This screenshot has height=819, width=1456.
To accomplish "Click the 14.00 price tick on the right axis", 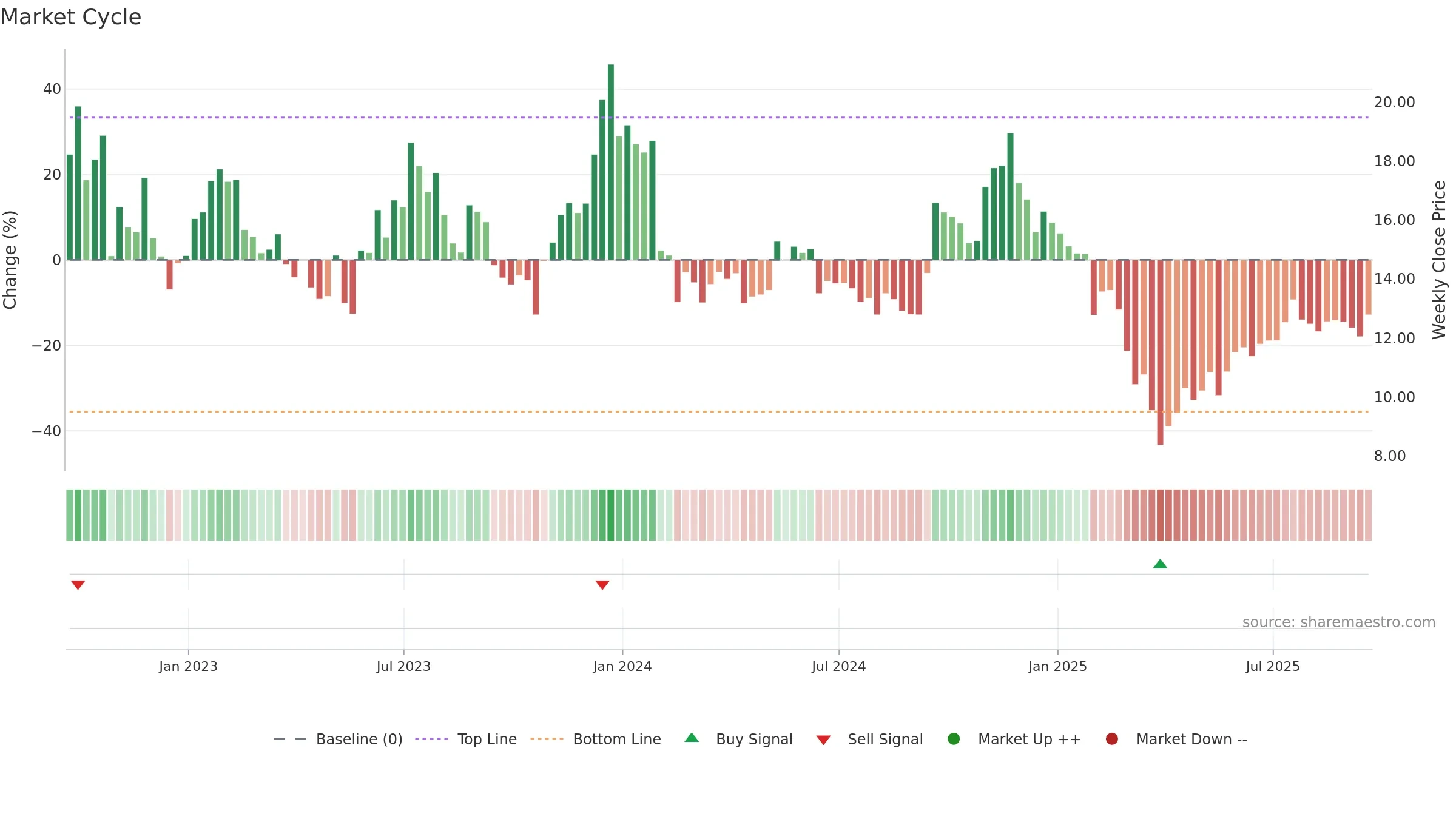I will pyautogui.click(x=1395, y=279).
